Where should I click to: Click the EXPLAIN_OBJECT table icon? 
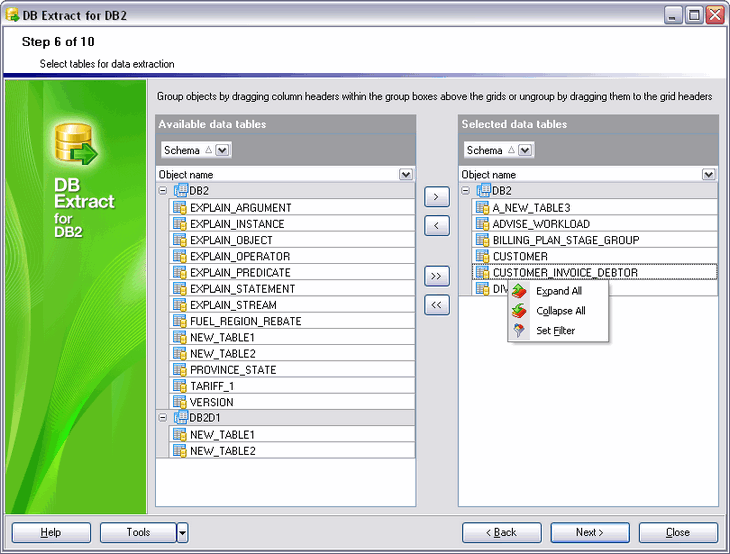(180, 240)
